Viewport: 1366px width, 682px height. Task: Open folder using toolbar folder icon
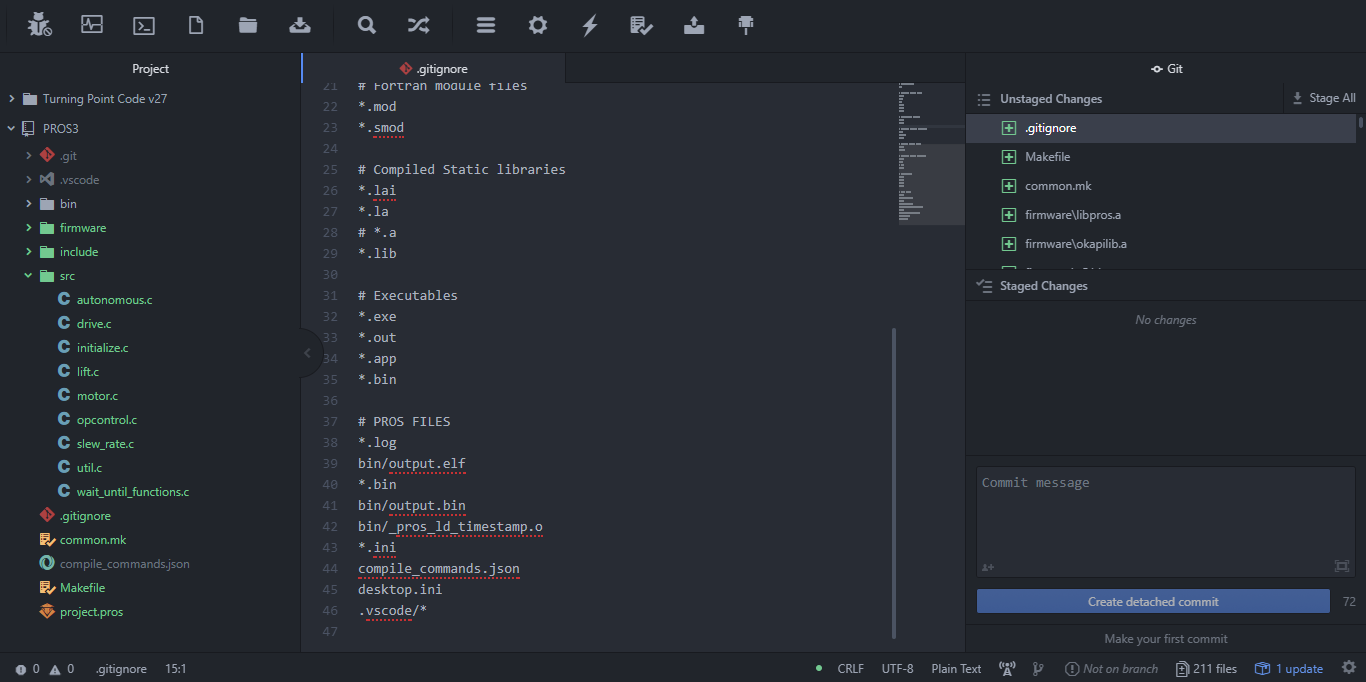coord(248,25)
